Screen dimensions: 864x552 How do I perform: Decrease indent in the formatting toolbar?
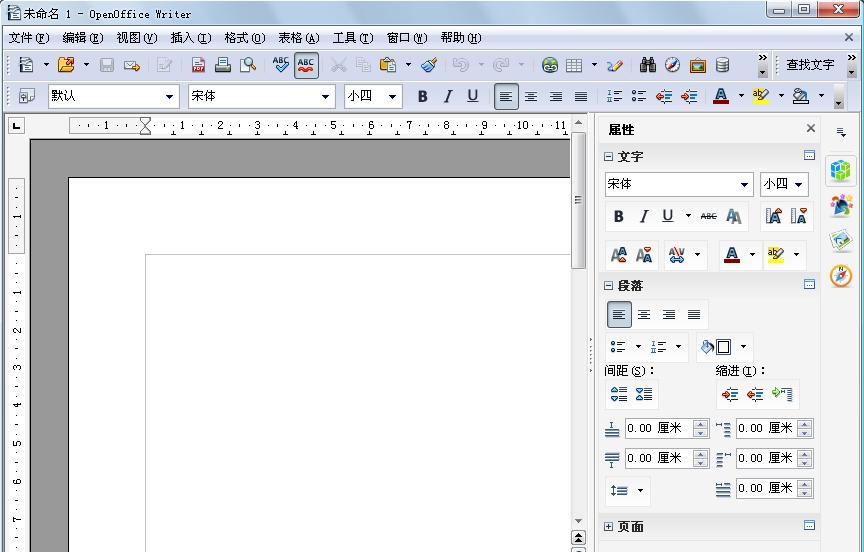664,96
